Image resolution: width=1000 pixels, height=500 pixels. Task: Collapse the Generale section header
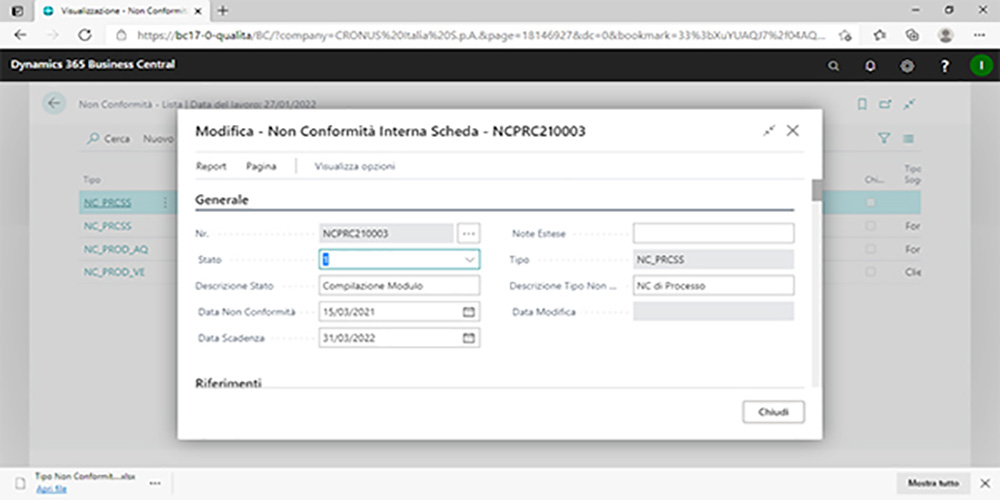[x=222, y=199]
